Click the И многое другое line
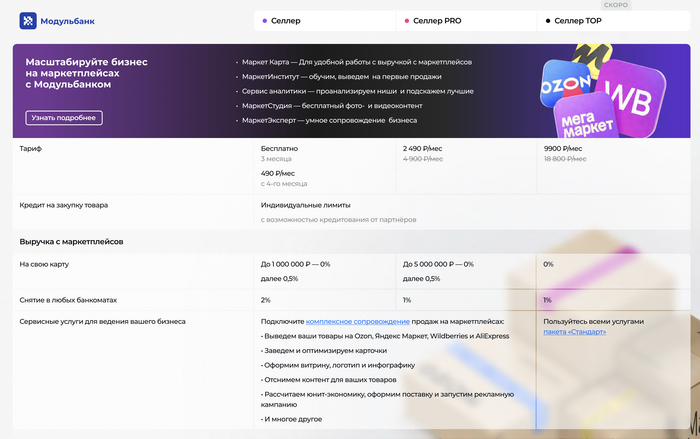 (291, 419)
